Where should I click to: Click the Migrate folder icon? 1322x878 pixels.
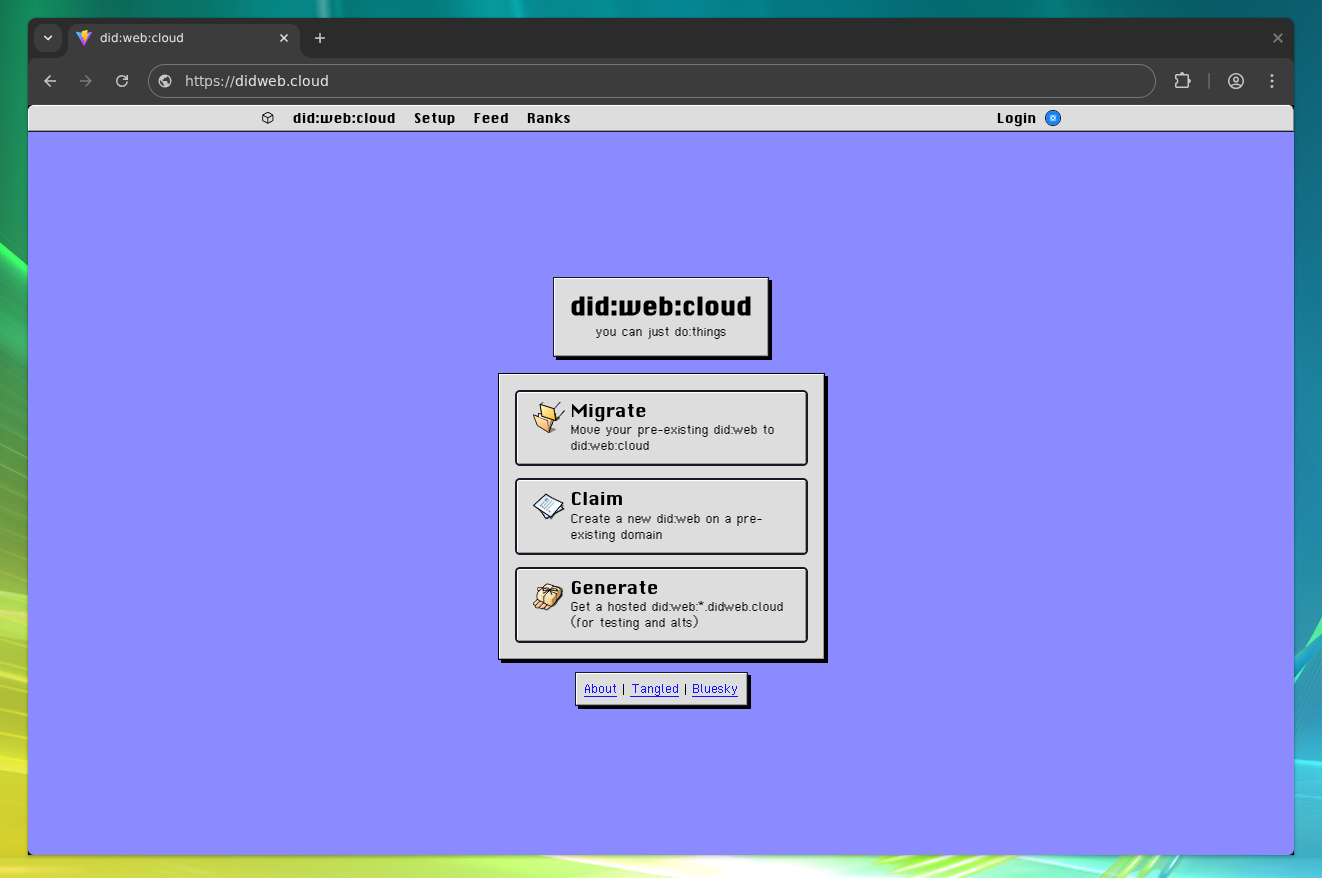(548, 417)
